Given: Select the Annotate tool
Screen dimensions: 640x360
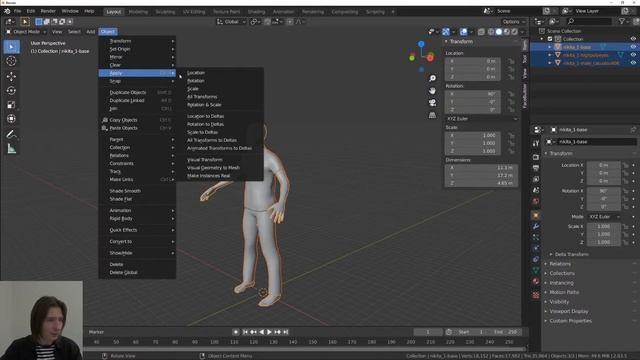Looking at the screenshot, I should [11, 134].
